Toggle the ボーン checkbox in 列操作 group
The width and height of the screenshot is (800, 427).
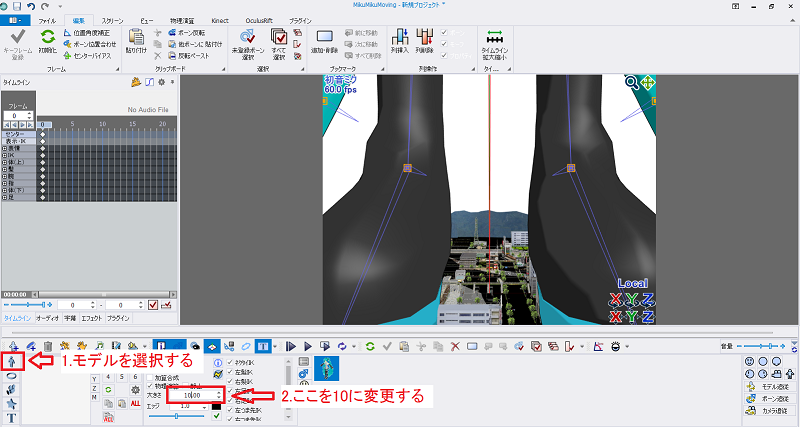[x=444, y=33]
